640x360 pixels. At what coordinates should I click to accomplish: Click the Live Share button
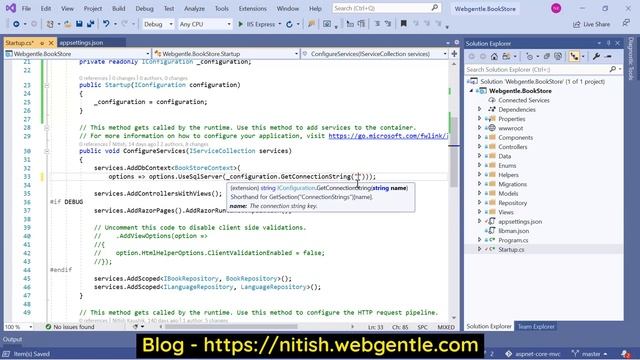coord(591,24)
